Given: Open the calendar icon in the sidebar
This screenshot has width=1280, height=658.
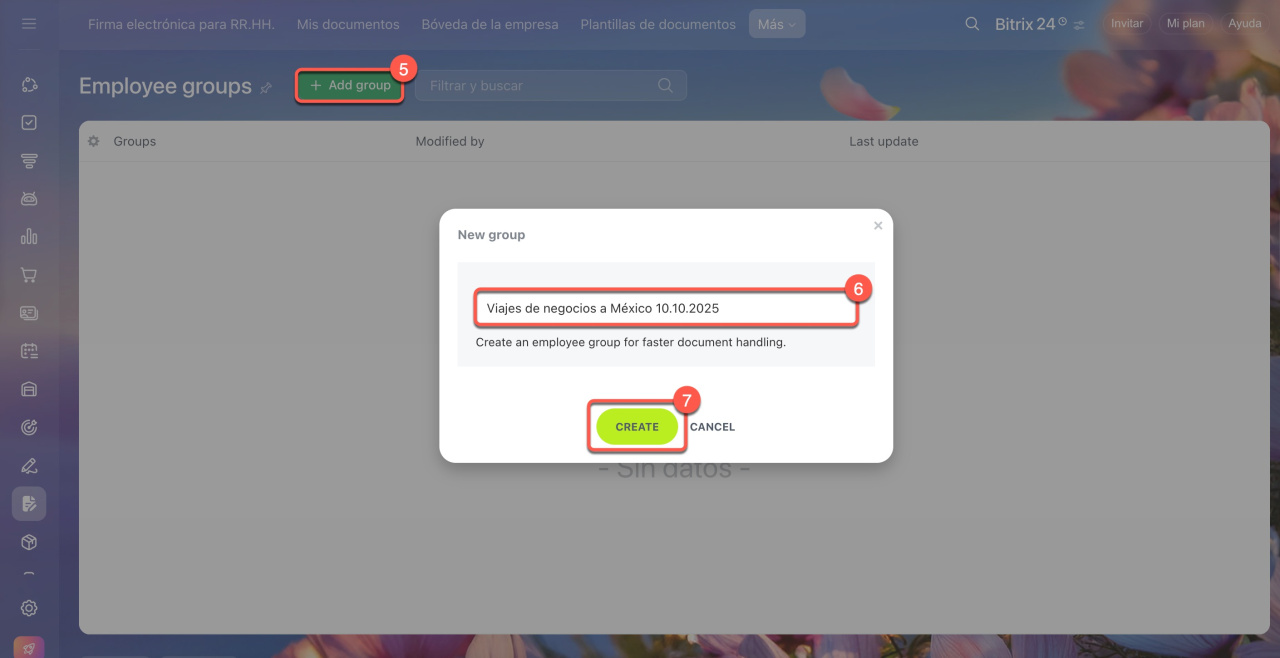Looking at the screenshot, I should 29,350.
